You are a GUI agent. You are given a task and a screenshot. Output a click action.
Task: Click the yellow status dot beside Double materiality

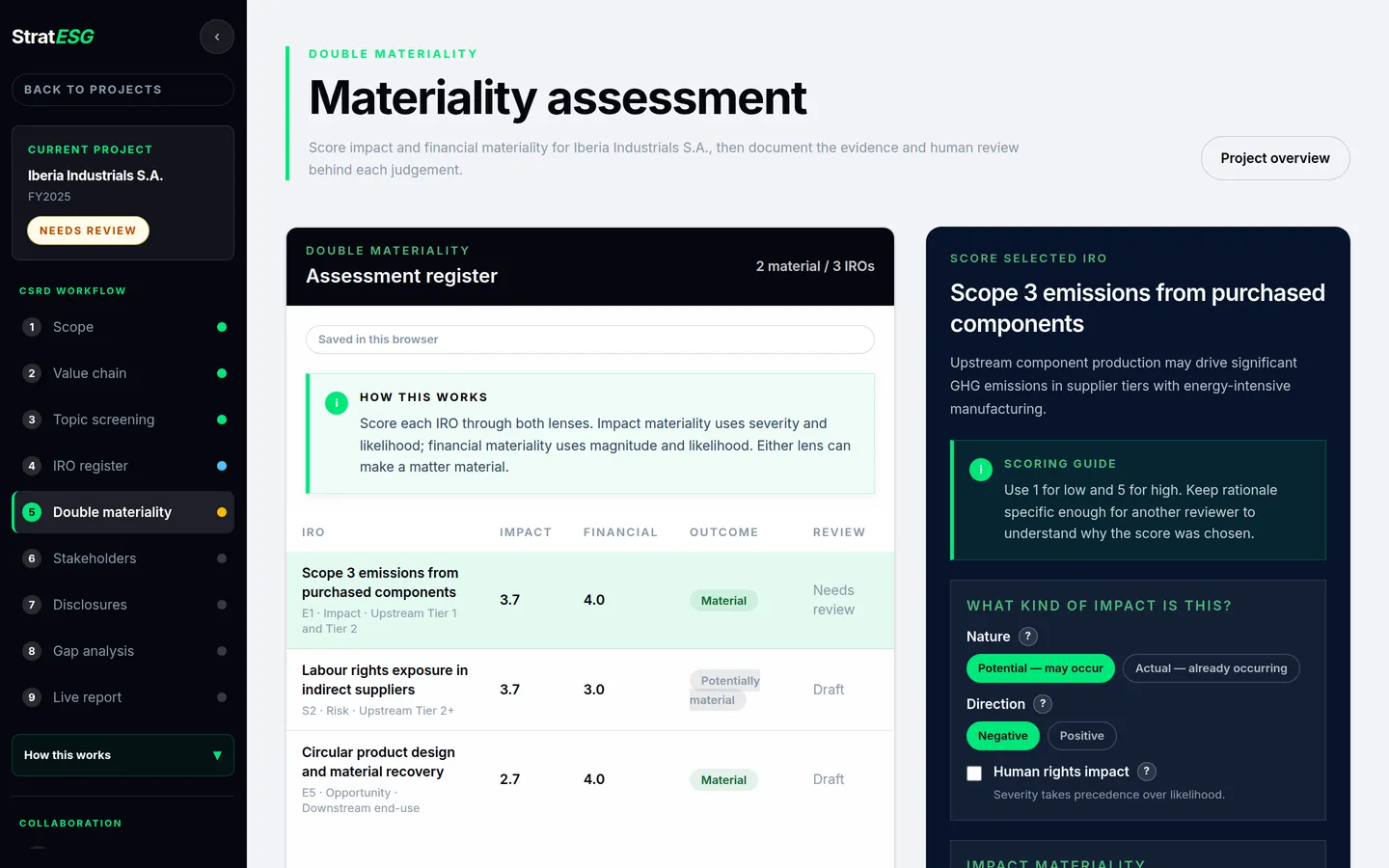coord(222,512)
